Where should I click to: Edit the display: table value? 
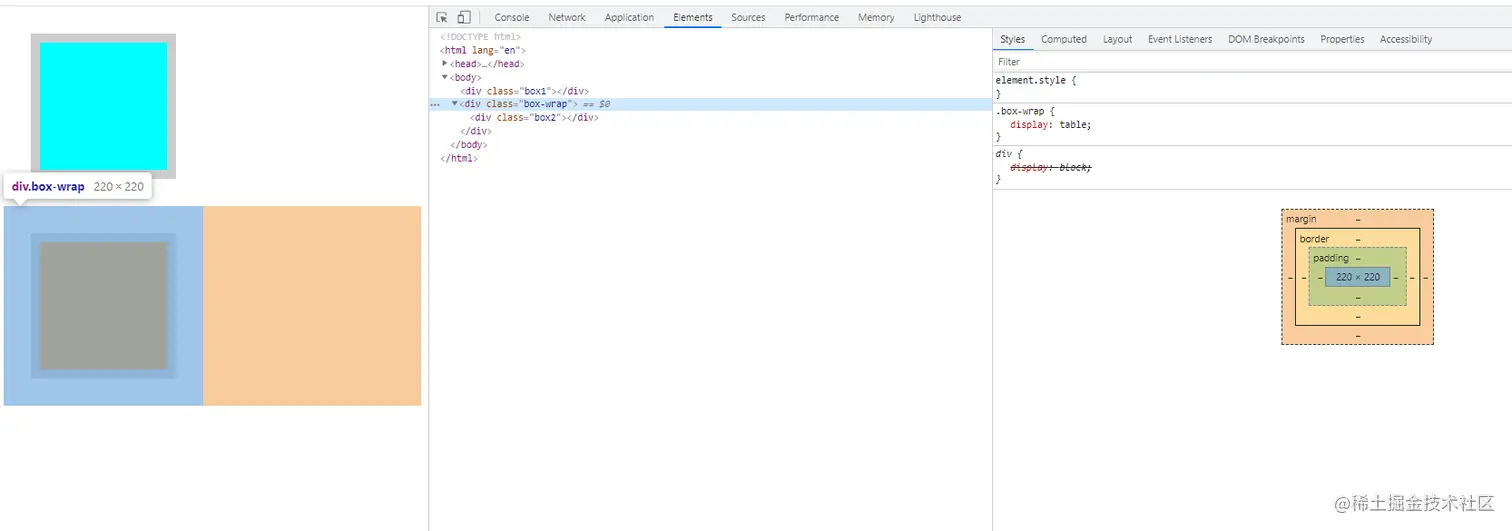(1074, 125)
